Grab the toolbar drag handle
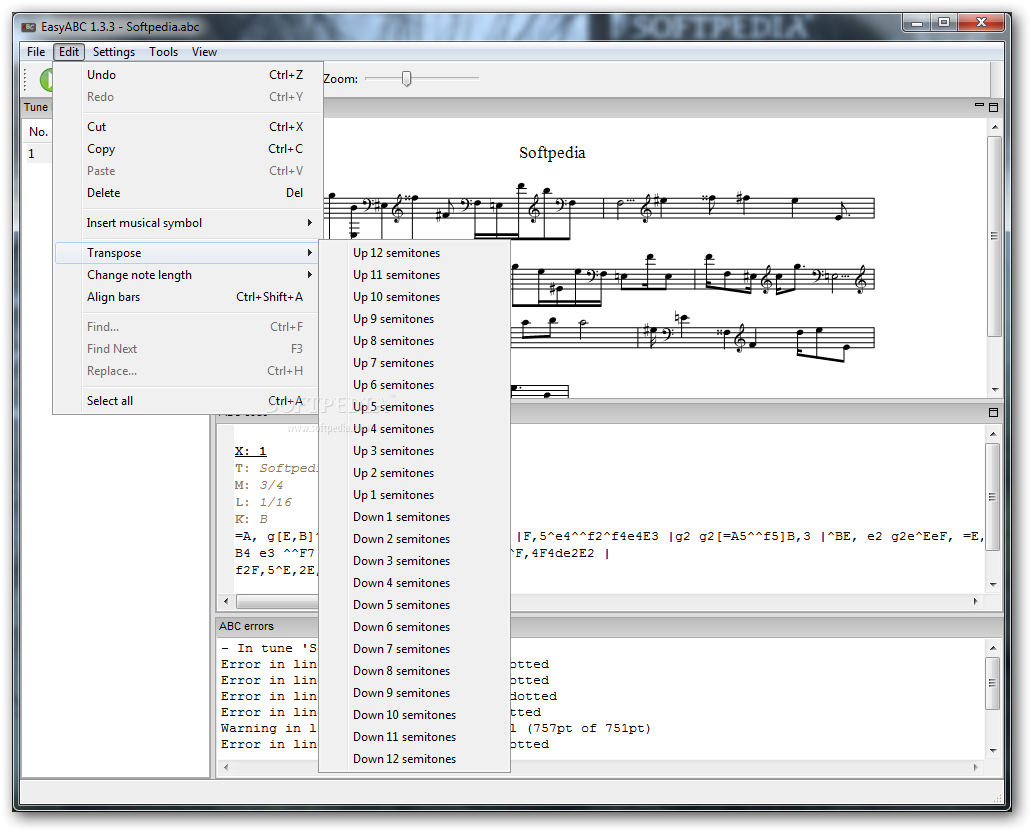This screenshot has height=832, width=1032. tap(26, 80)
